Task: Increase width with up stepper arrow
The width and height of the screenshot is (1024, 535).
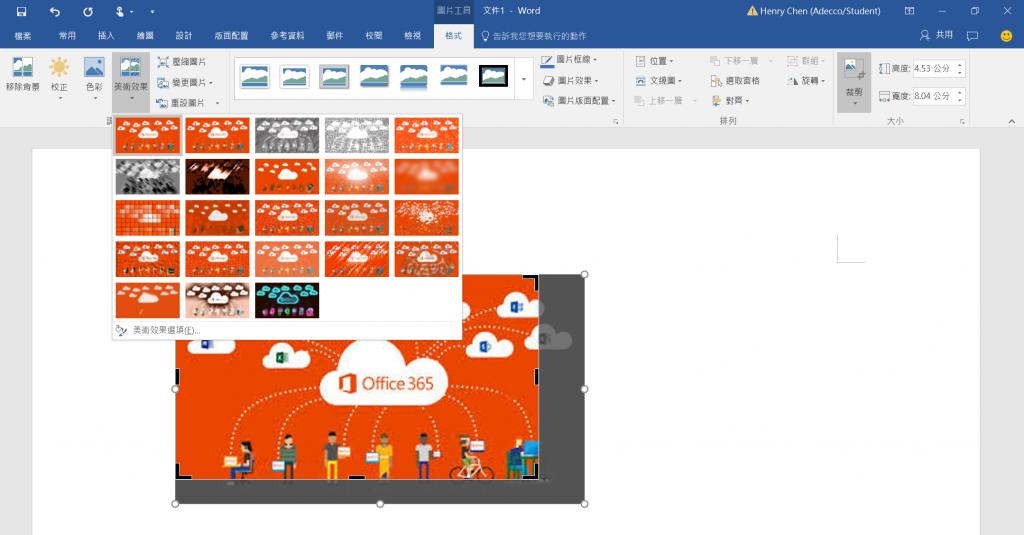Action: 960,93
